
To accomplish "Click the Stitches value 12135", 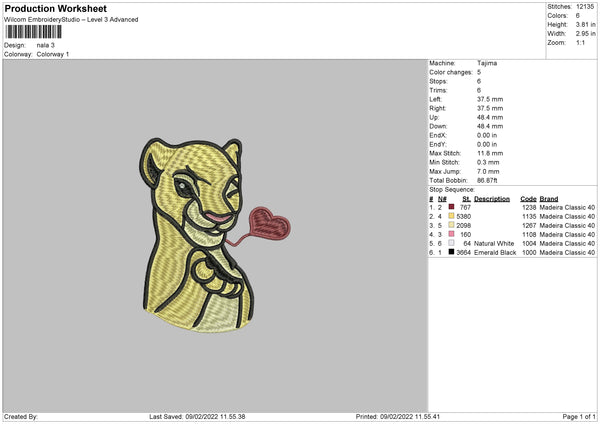I will point(585,7).
